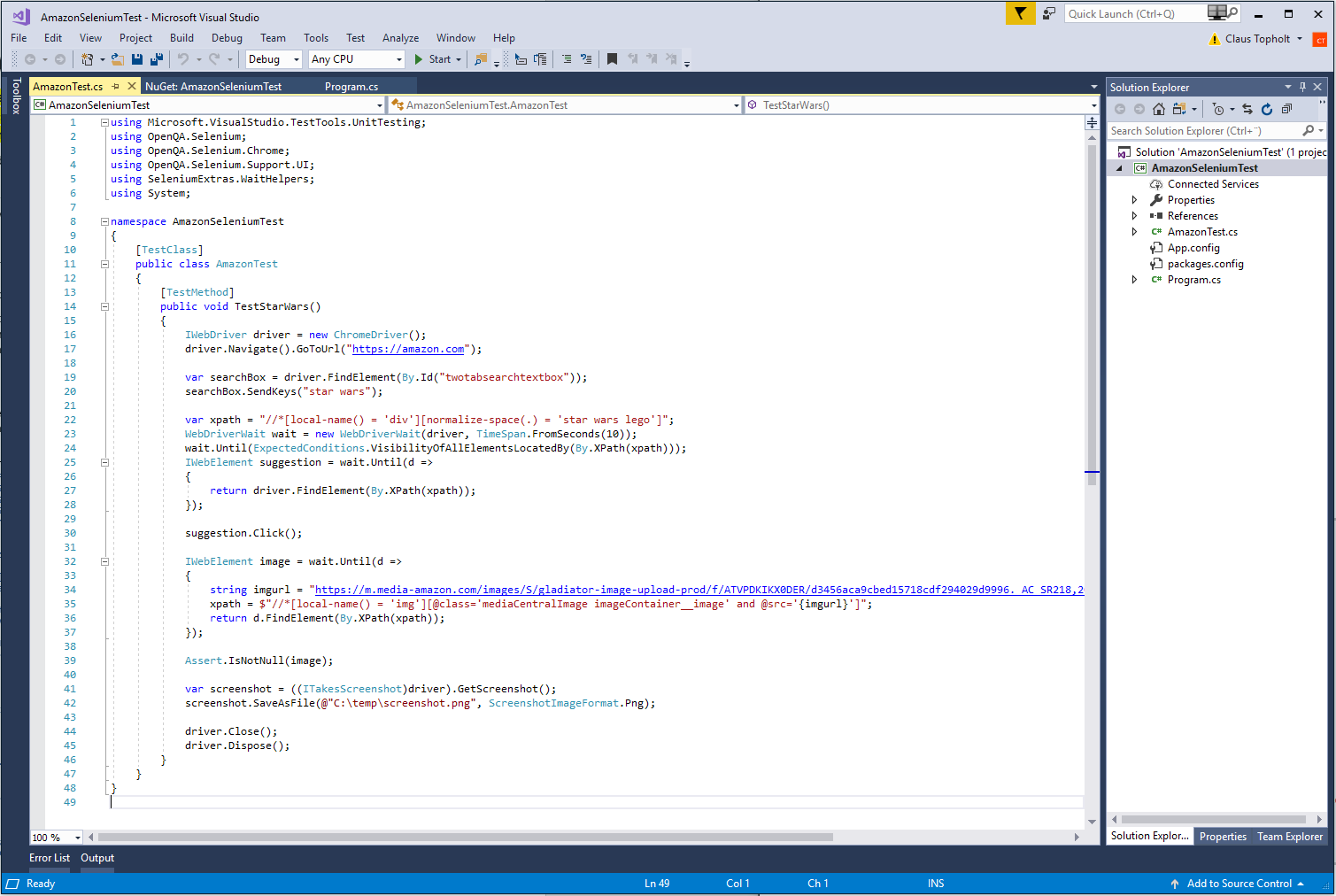Image resolution: width=1336 pixels, height=896 pixels.
Task: Open the Team menu
Action: point(273,38)
